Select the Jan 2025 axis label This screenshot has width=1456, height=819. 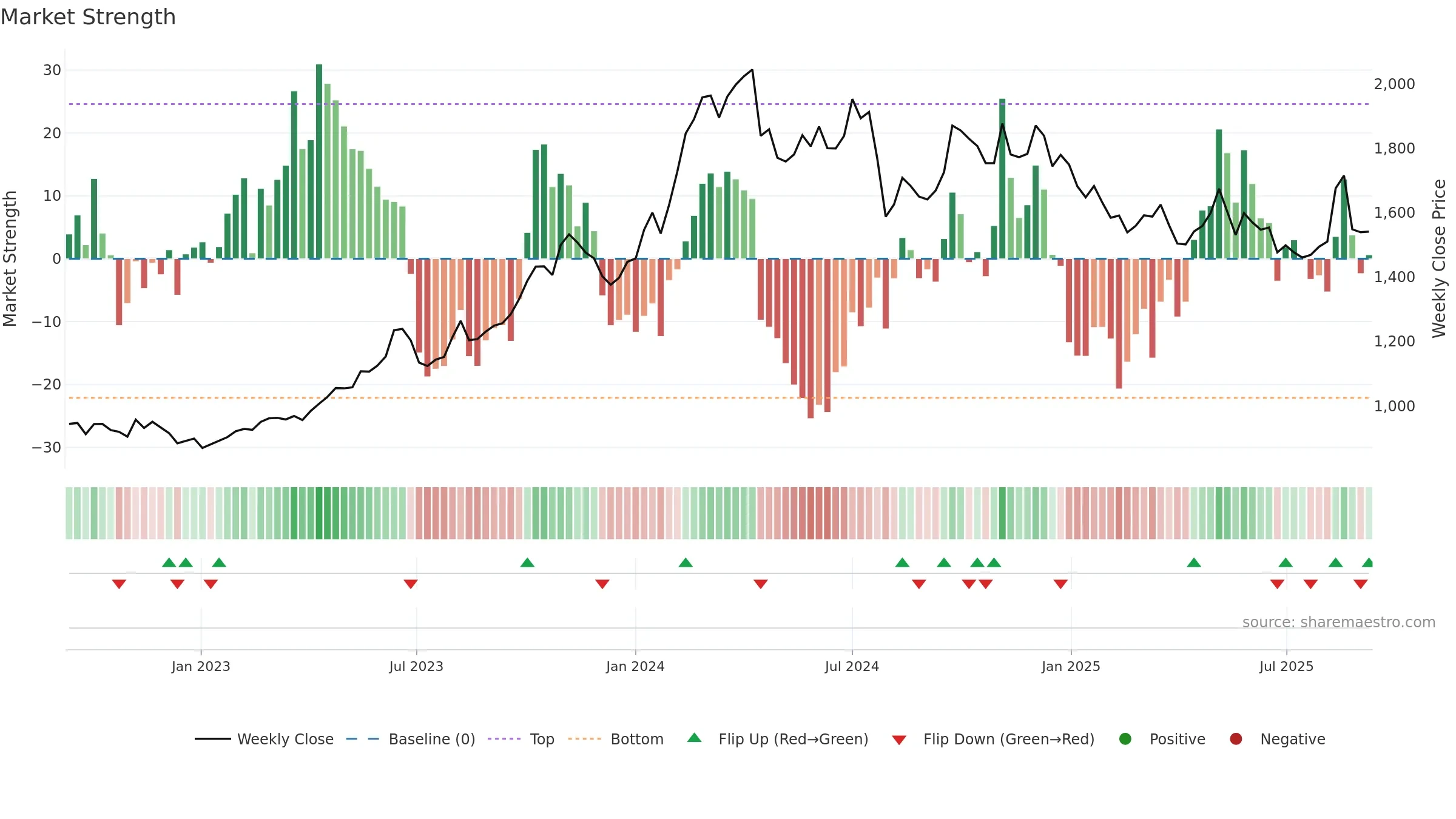point(1071,666)
